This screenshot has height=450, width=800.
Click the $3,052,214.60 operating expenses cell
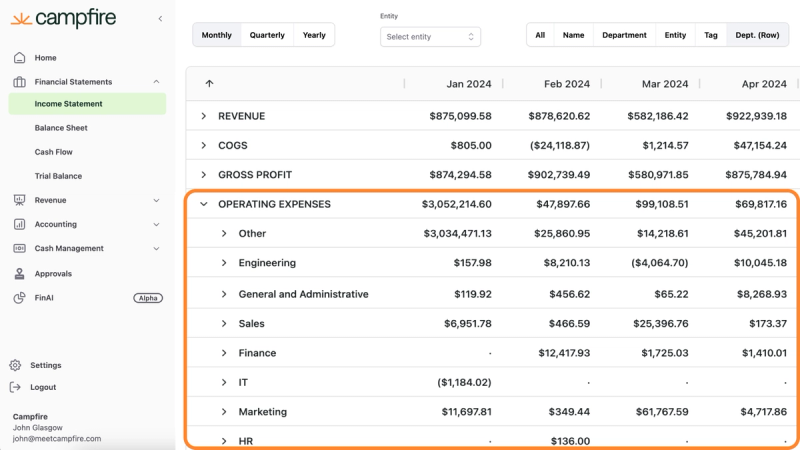[457, 204]
